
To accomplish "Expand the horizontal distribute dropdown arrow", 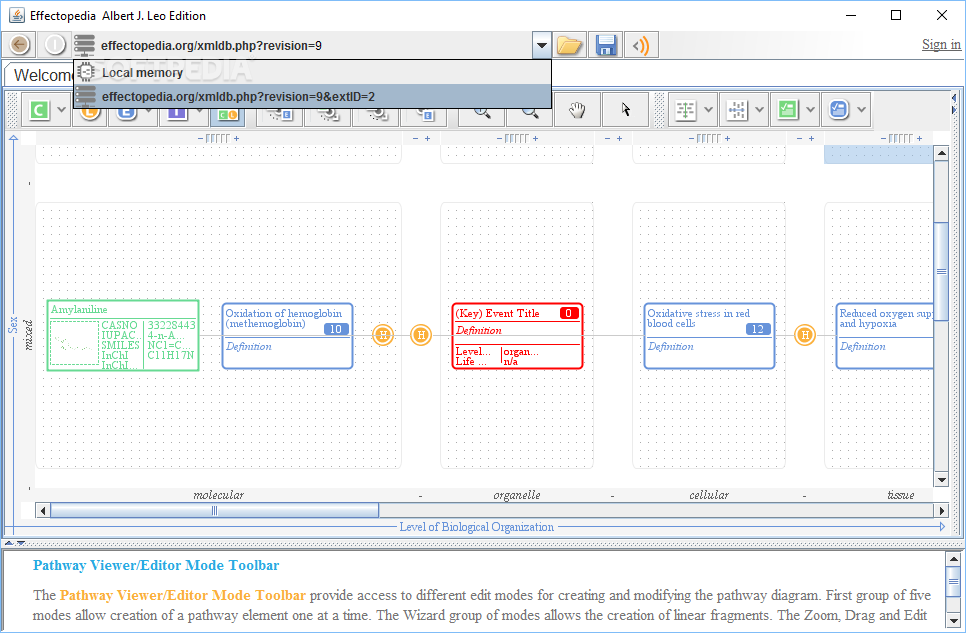I will point(760,110).
